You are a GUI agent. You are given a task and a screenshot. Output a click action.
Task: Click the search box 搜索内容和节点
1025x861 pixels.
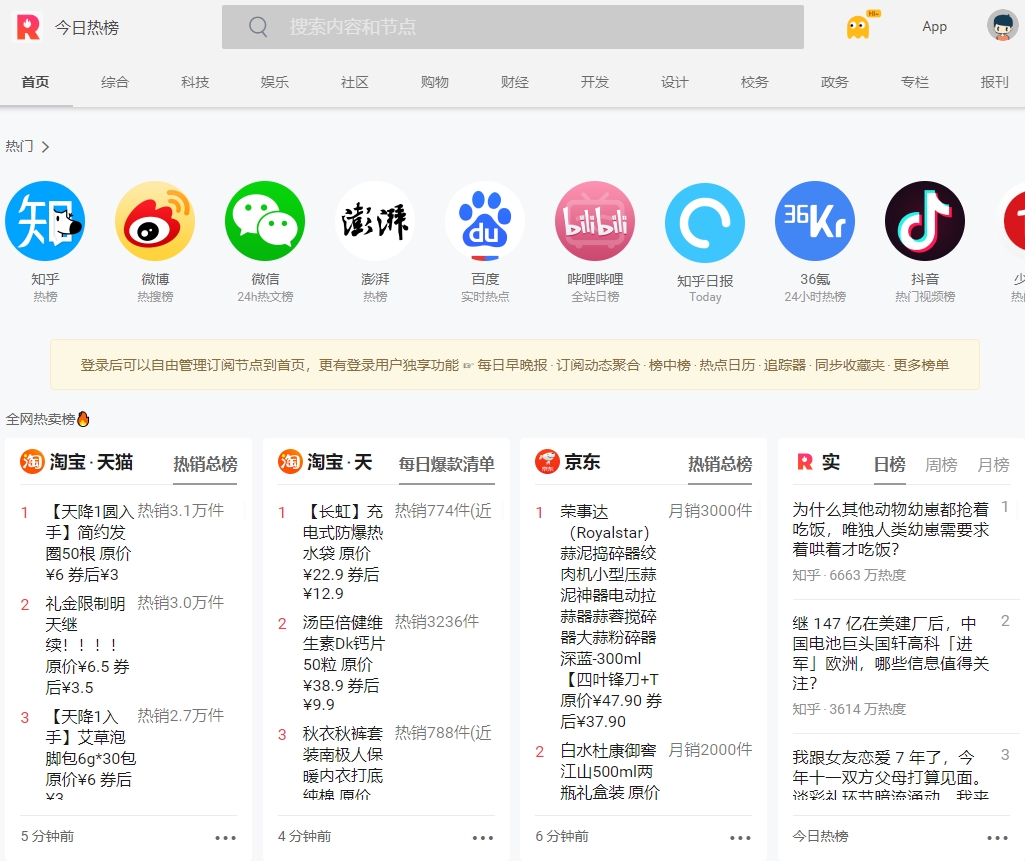pyautogui.click(x=512, y=27)
